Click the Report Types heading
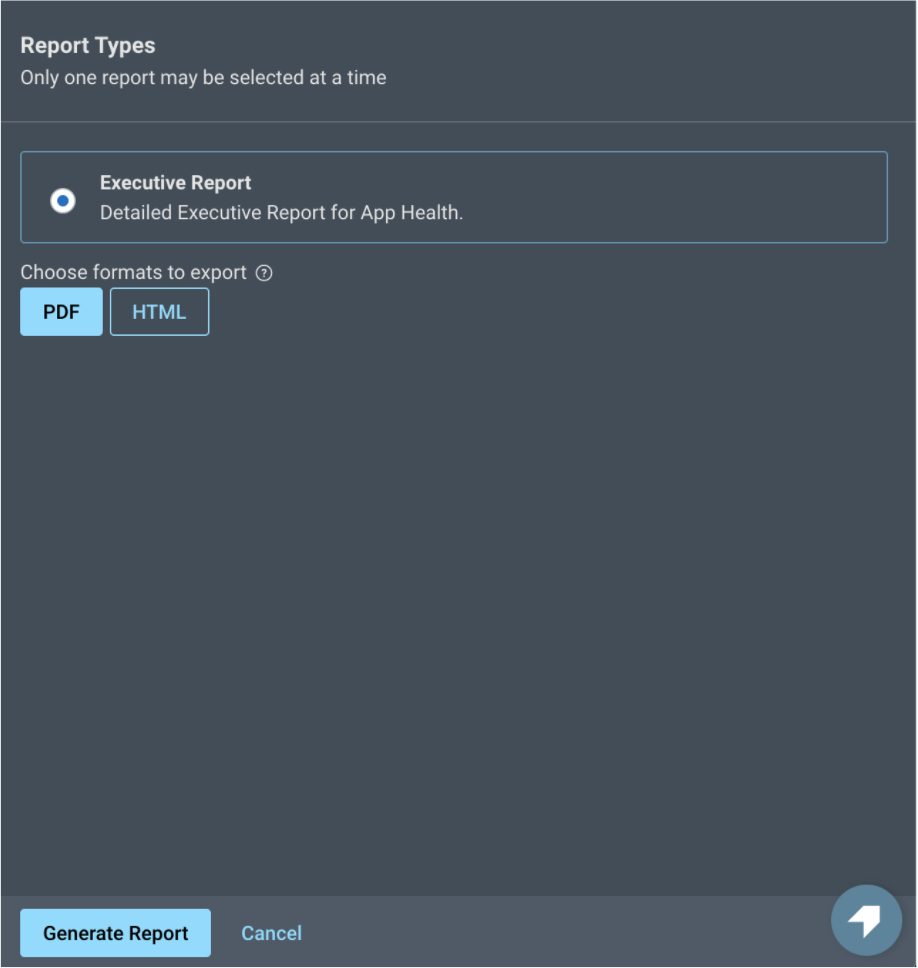The image size is (918, 968). click(88, 46)
